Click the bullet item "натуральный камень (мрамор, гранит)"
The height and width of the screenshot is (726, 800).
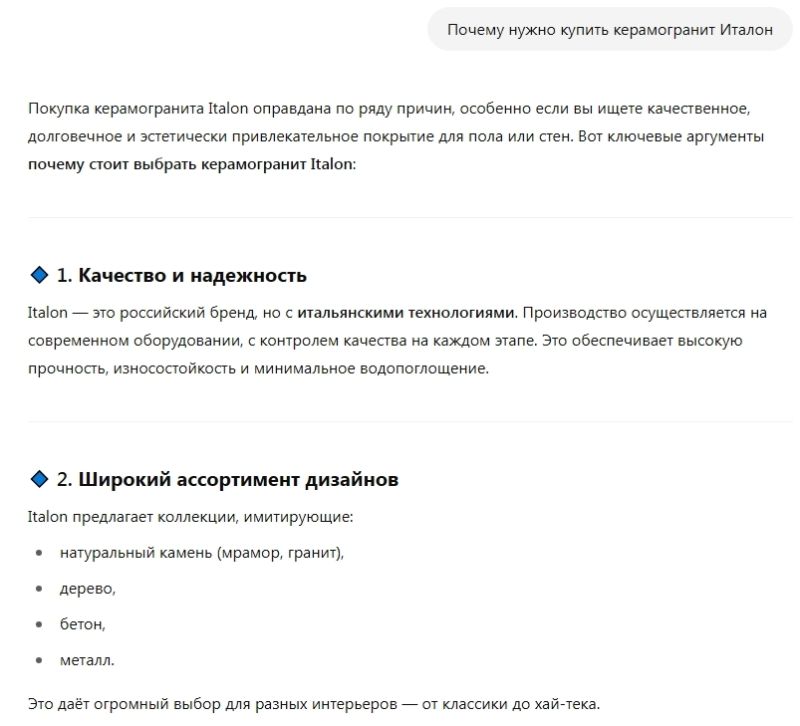pyautogui.click(x=201, y=552)
